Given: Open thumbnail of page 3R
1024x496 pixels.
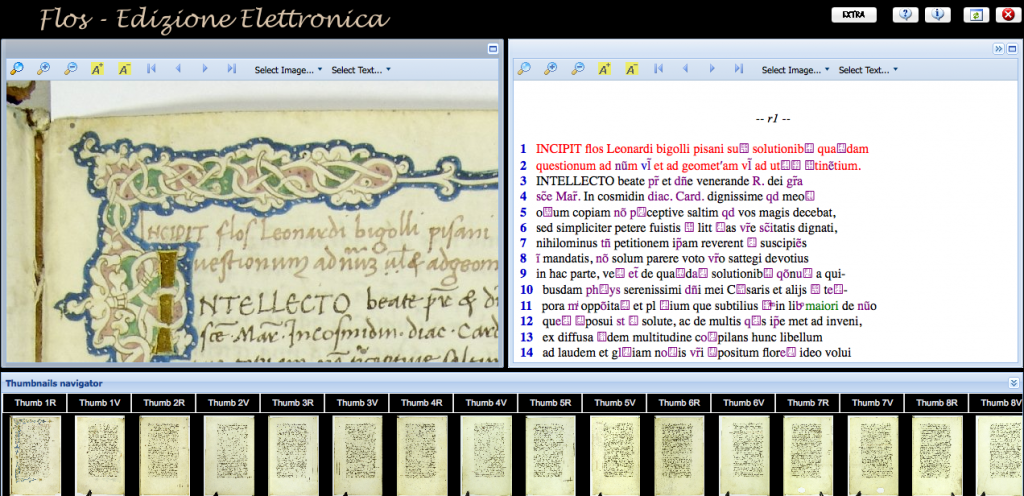Looking at the screenshot, I should tap(293, 455).
